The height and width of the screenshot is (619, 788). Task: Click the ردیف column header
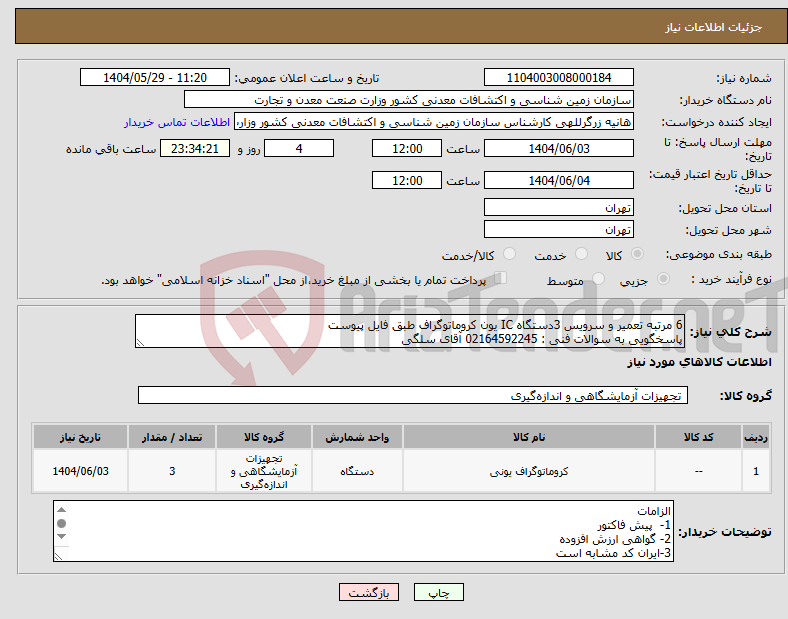tap(756, 437)
